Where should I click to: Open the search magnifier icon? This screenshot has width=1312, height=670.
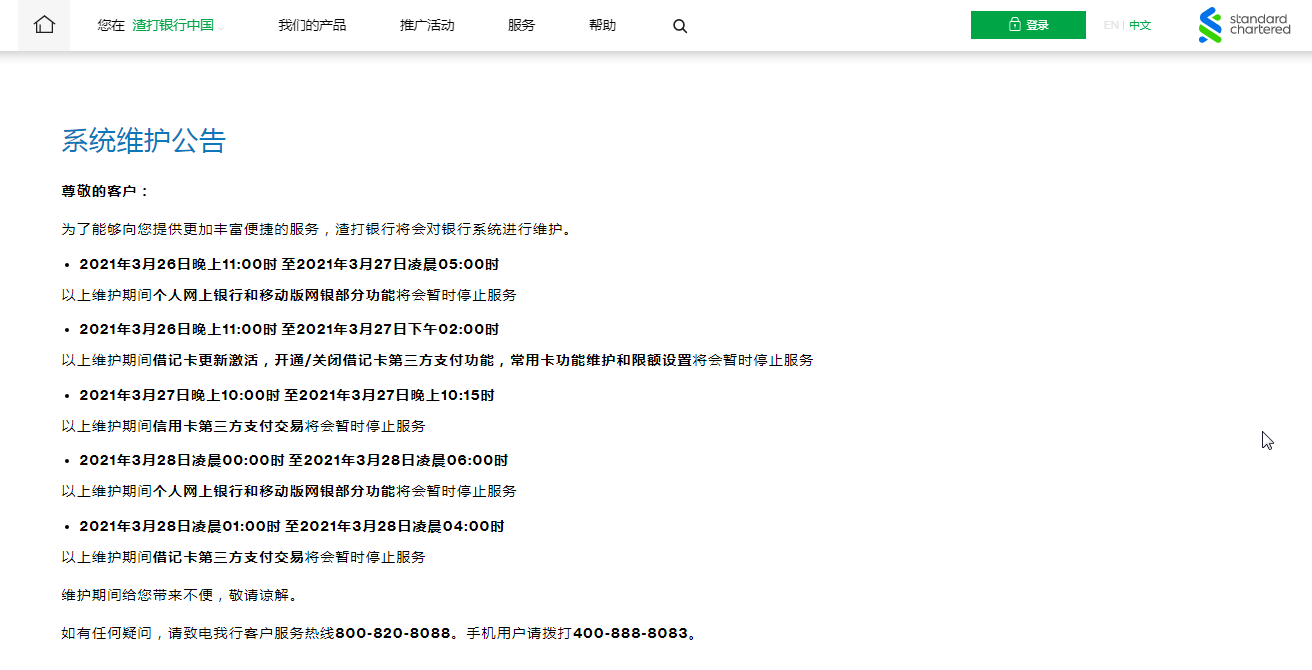click(680, 26)
